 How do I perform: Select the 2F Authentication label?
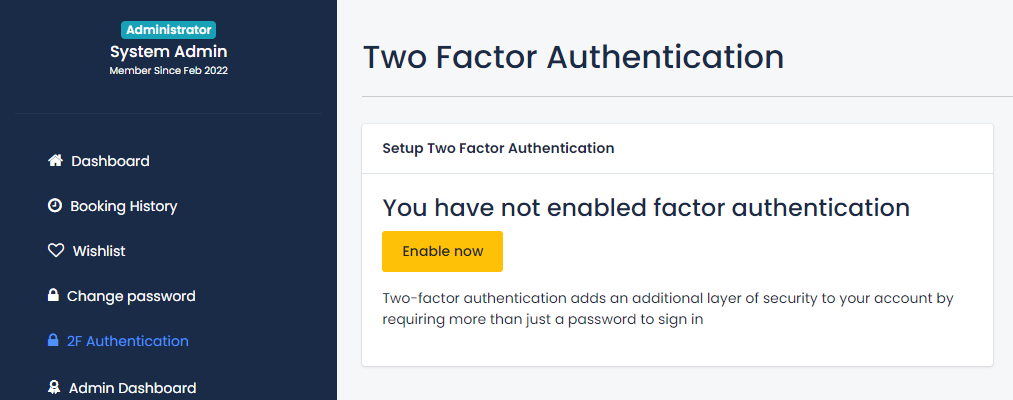127,341
